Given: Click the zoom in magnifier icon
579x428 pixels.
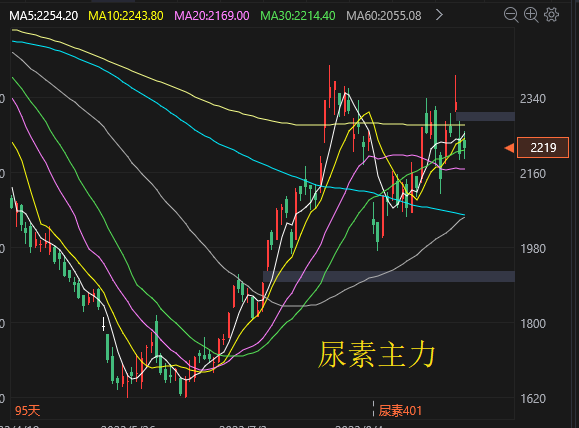Looking at the screenshot, I should point(531,15).
